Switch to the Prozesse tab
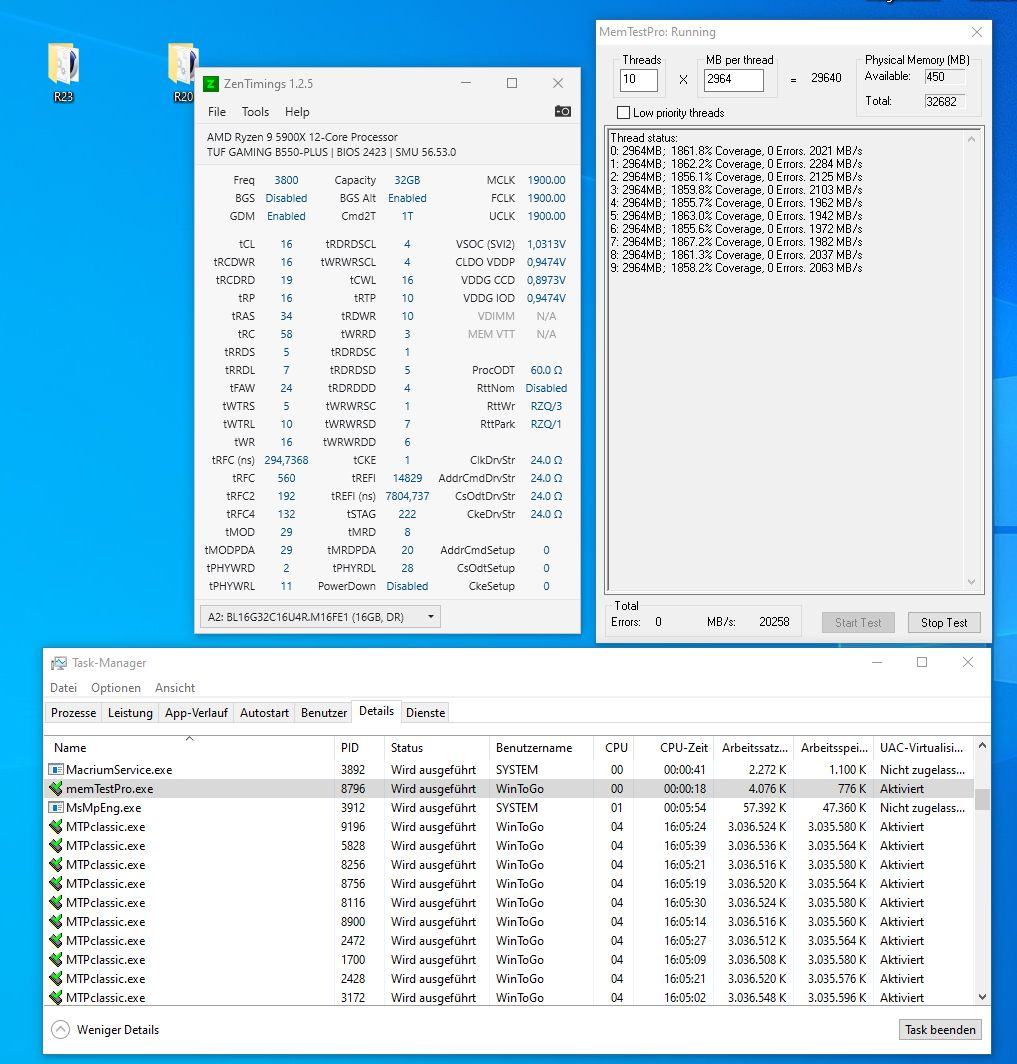The height and width of the screenshot is (1064, 1017). point(73,712)
